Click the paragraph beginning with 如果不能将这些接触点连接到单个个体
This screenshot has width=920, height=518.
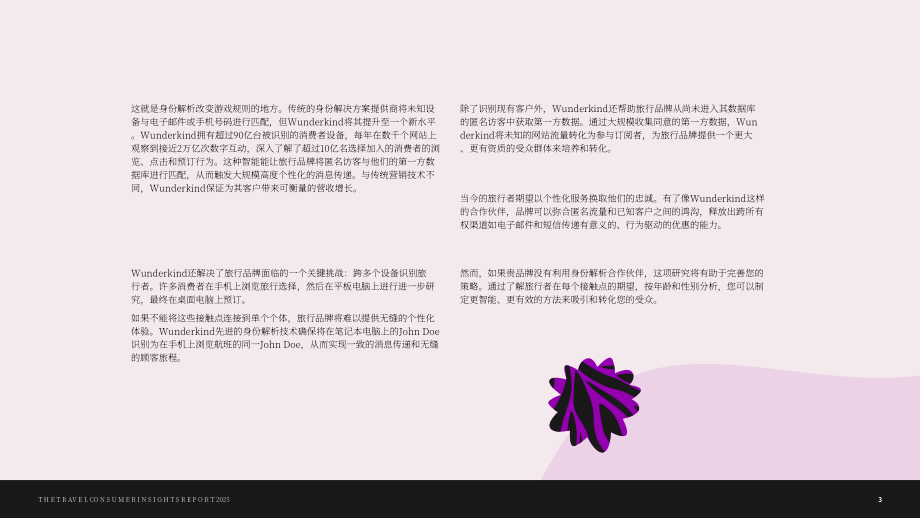click(x=285, y=338)
